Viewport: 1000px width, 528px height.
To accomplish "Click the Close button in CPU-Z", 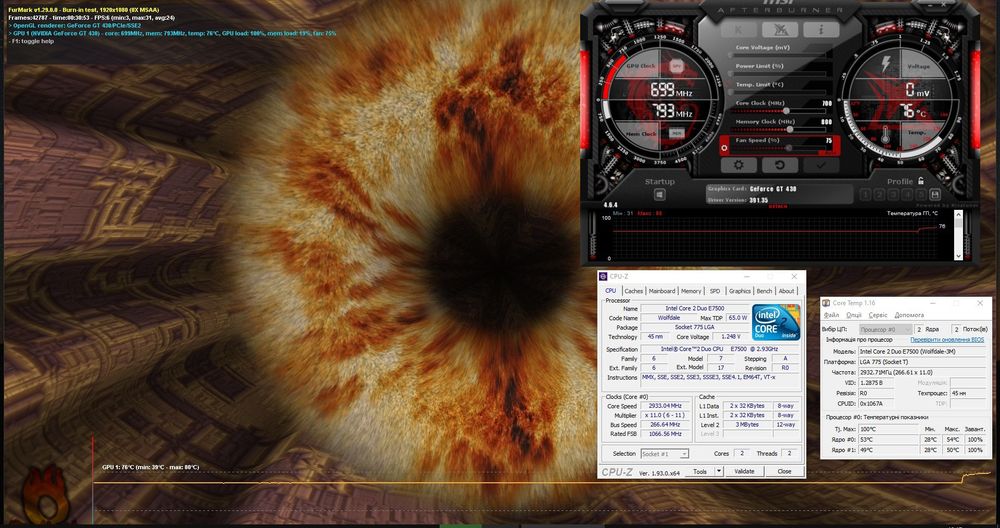I will click(x=784, y=471).
